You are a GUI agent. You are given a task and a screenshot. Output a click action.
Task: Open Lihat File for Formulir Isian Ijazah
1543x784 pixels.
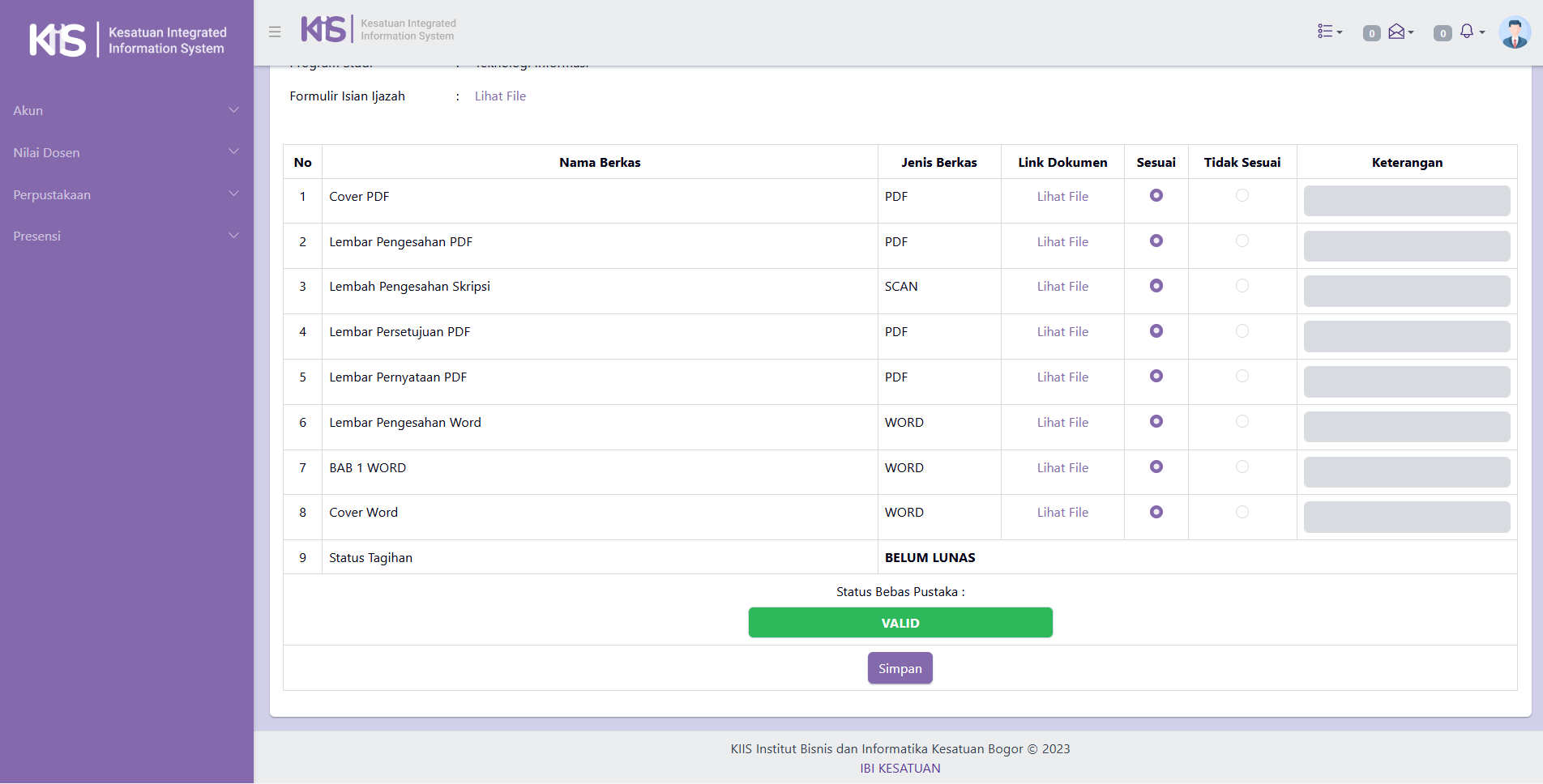(500, 96)
